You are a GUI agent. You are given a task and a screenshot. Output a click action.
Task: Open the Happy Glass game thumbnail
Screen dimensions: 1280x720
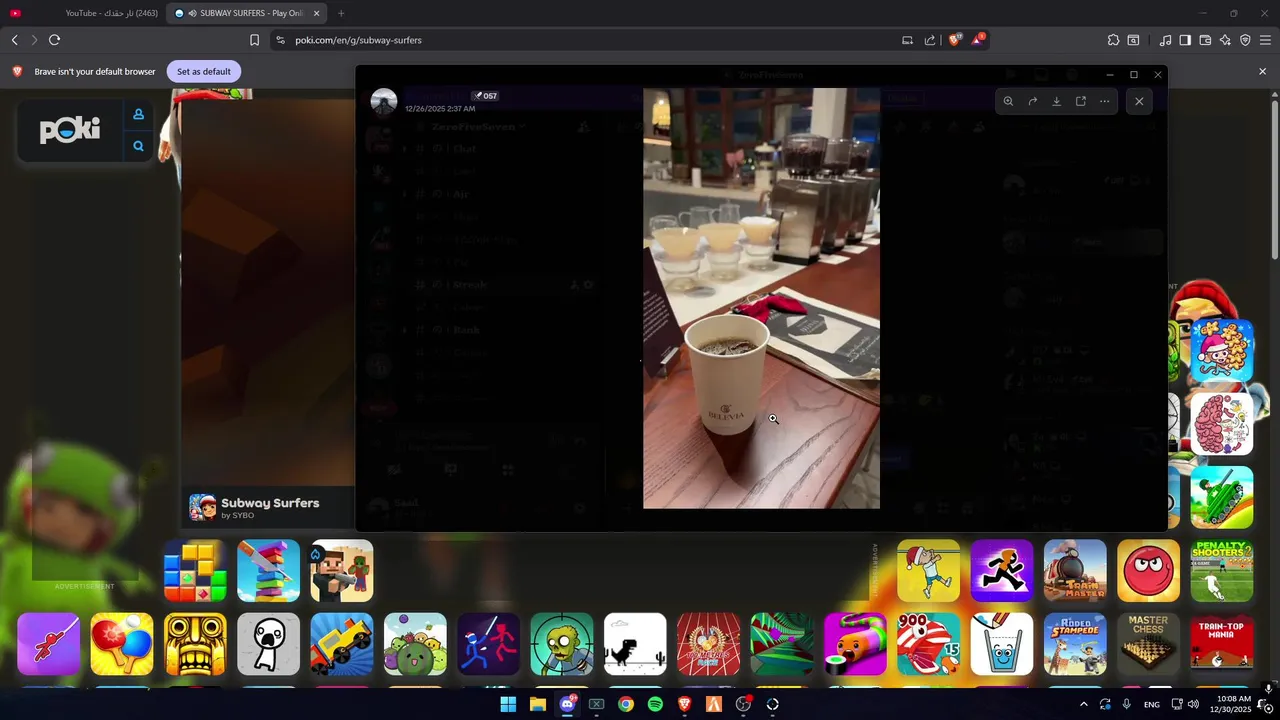[x=1002, y=644]
